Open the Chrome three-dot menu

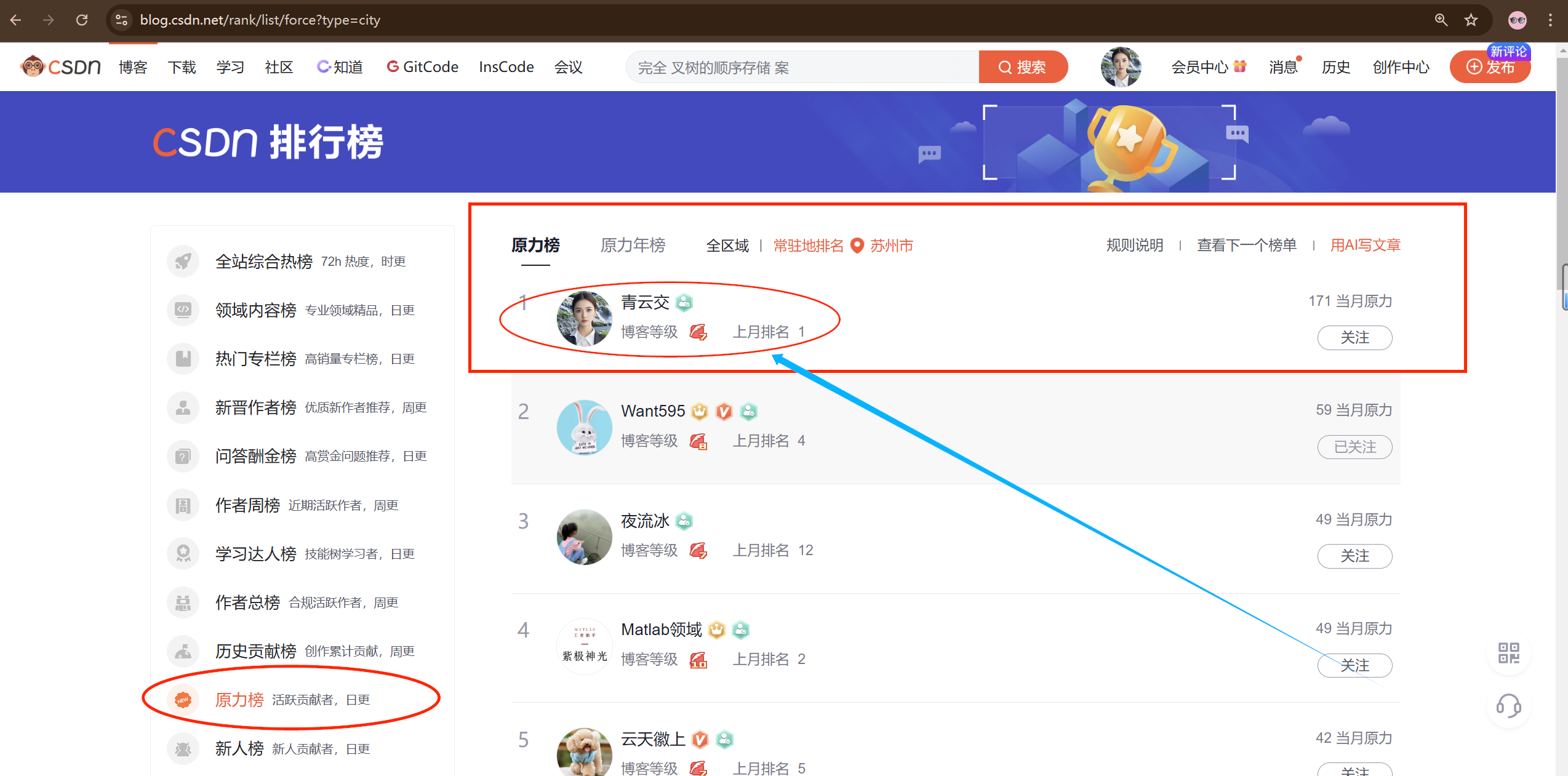click(1550, 20)
